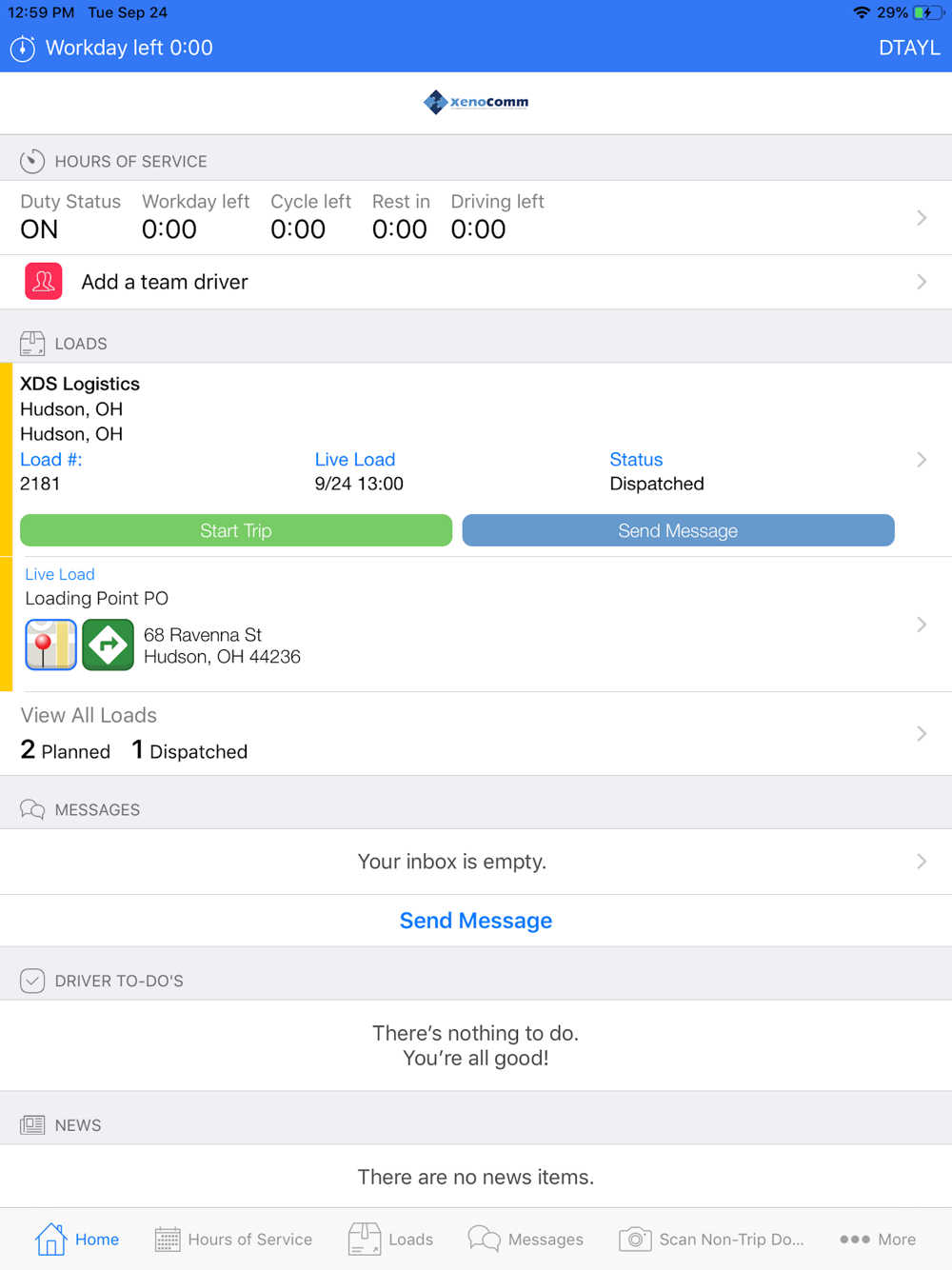Image resolution: width=952 pixels, height=1270 pixels.
Task: Tap the workday timer stopwatch icon
Action: pos(23,49)
